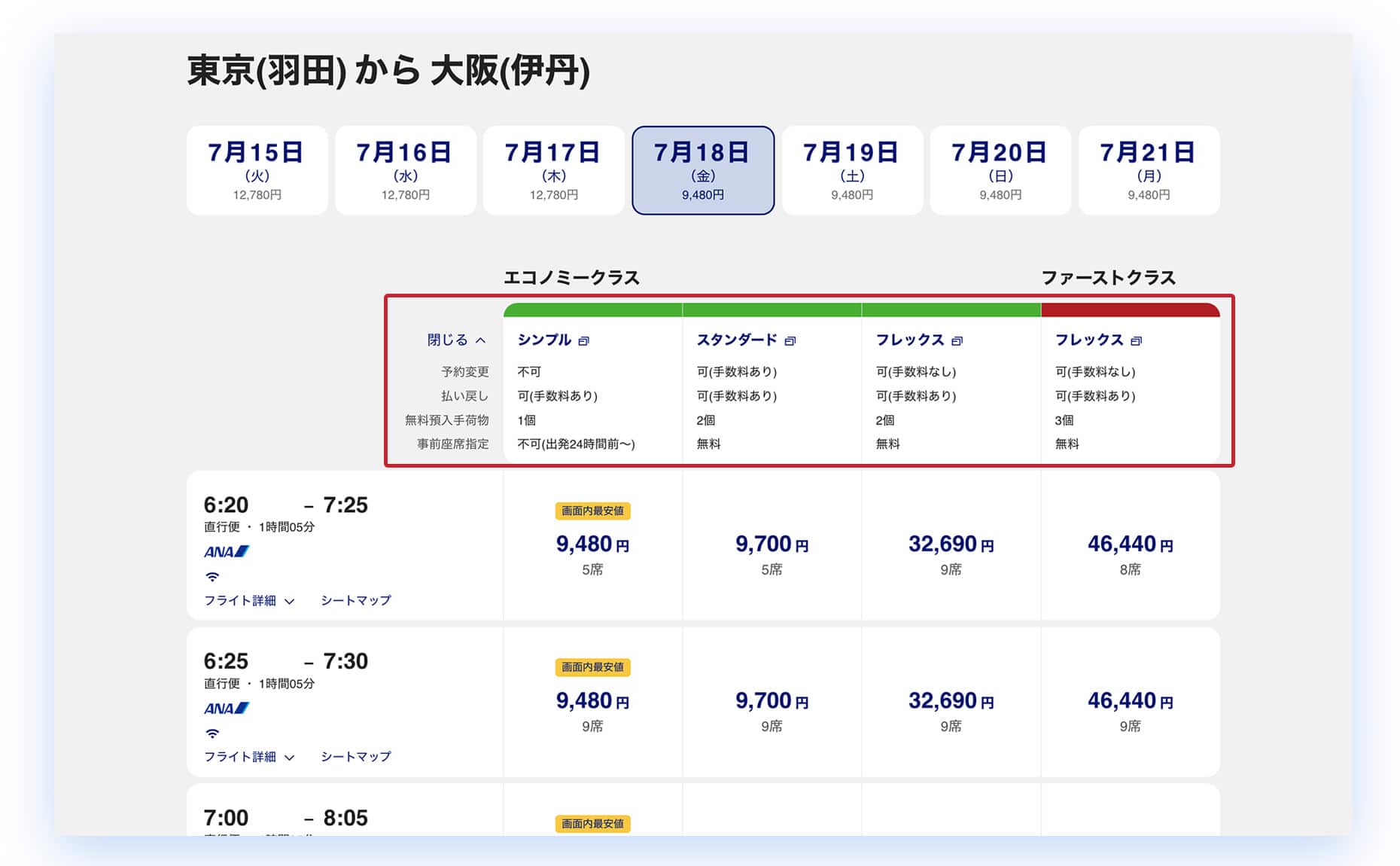Open the first class フレックス info icon
Viewport: 1400px width, 866px height.
point(1136,341)
